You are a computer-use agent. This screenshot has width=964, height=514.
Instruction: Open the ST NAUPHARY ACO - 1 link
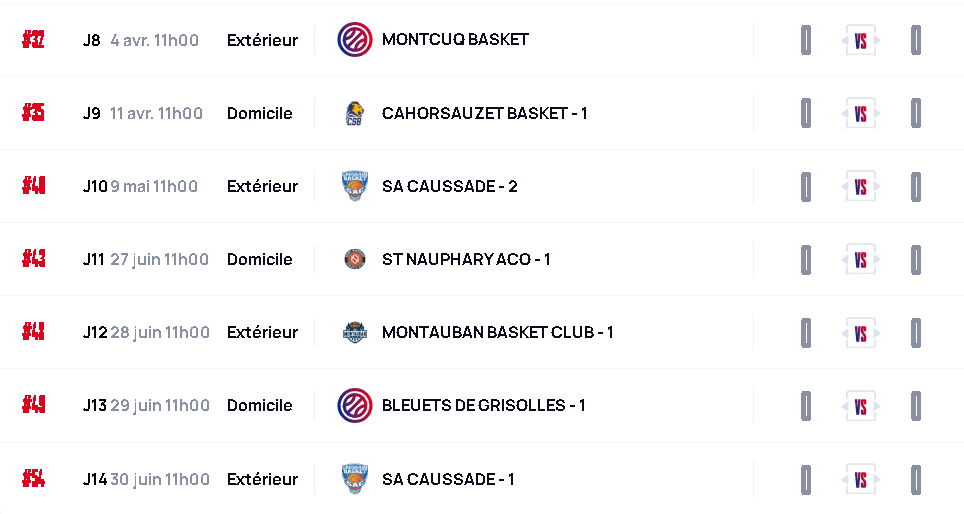tap(466, 259)
